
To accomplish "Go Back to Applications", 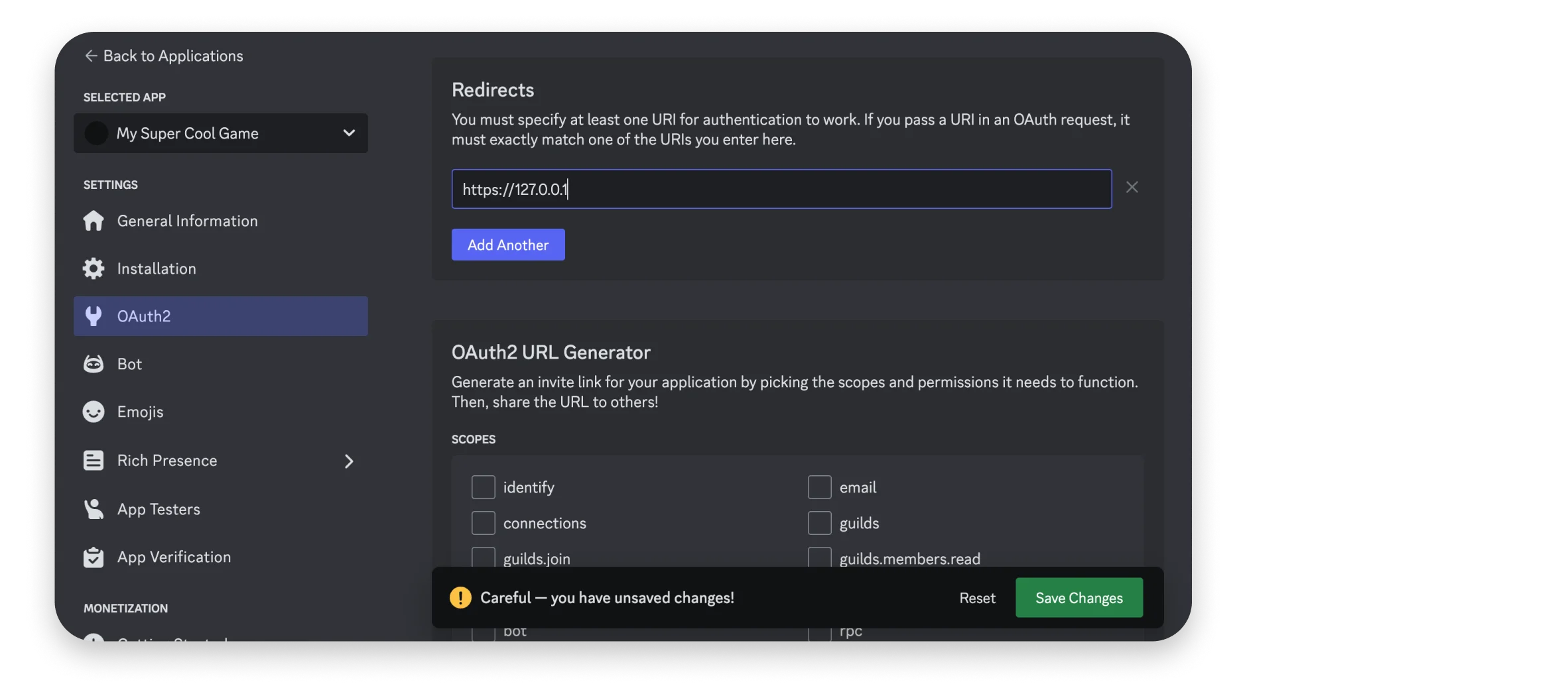I will click(x=164, y=56).
